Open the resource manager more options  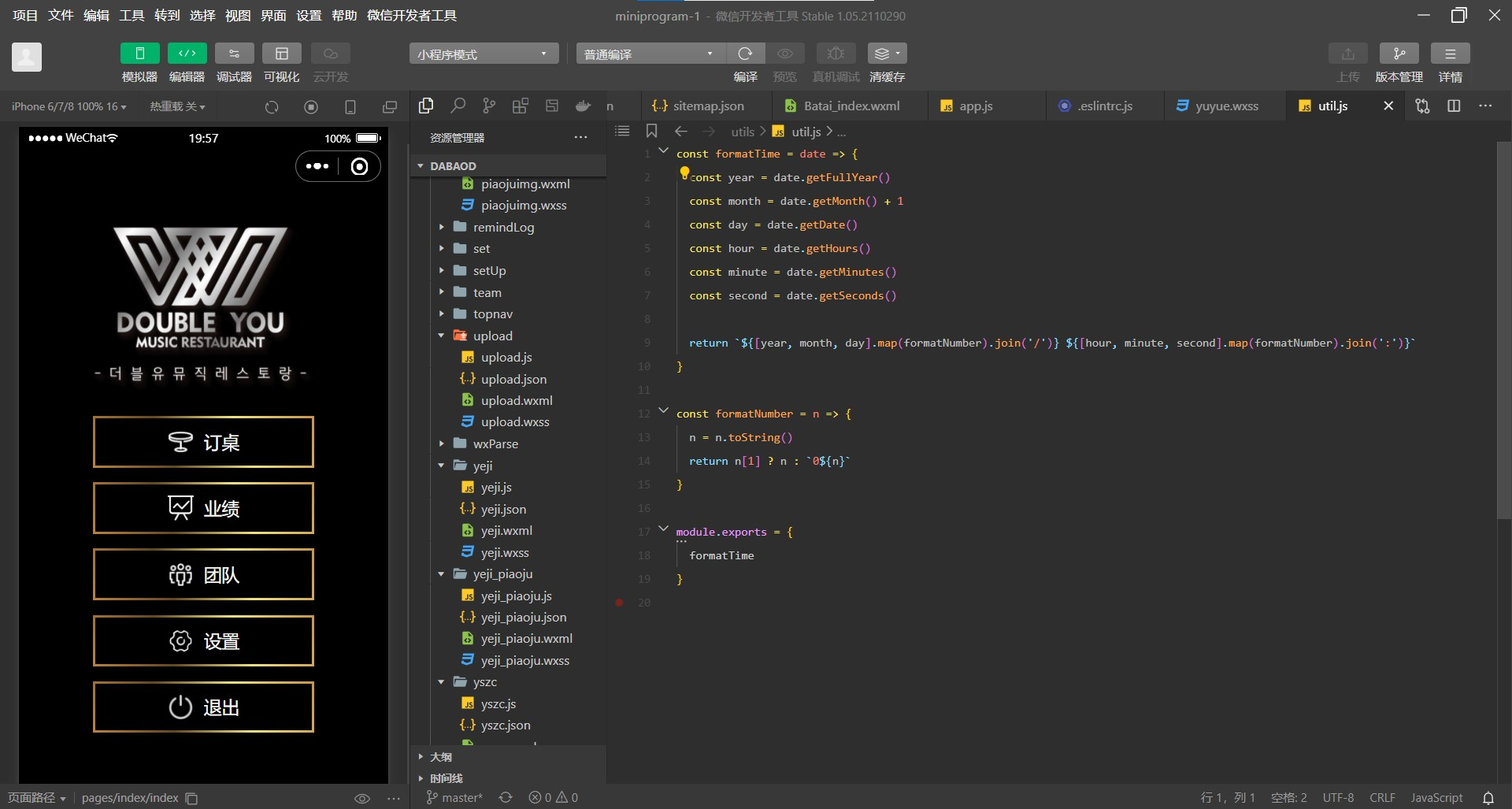click(581, 137)
